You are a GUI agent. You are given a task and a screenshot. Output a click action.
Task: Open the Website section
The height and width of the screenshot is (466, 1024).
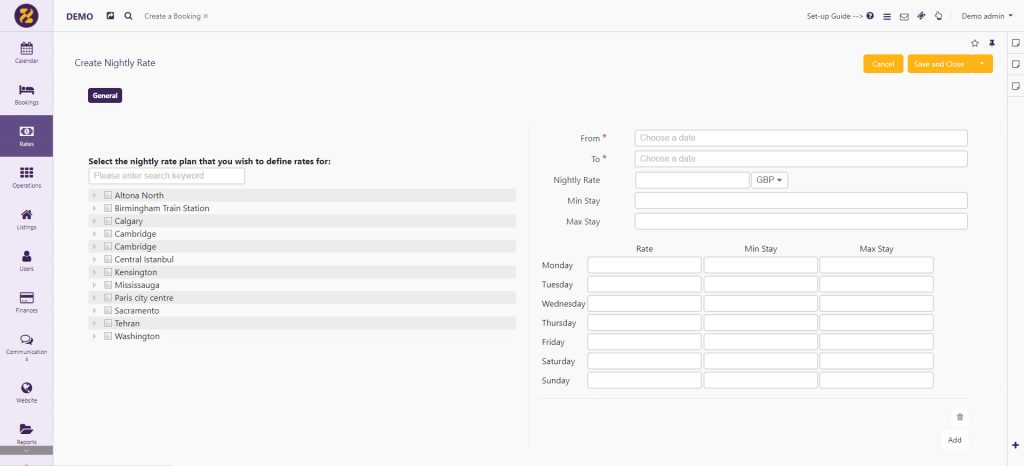(26, 392)
